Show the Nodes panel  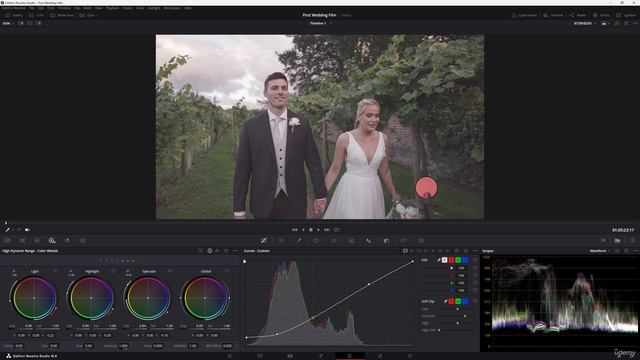(x=578, y=15)
